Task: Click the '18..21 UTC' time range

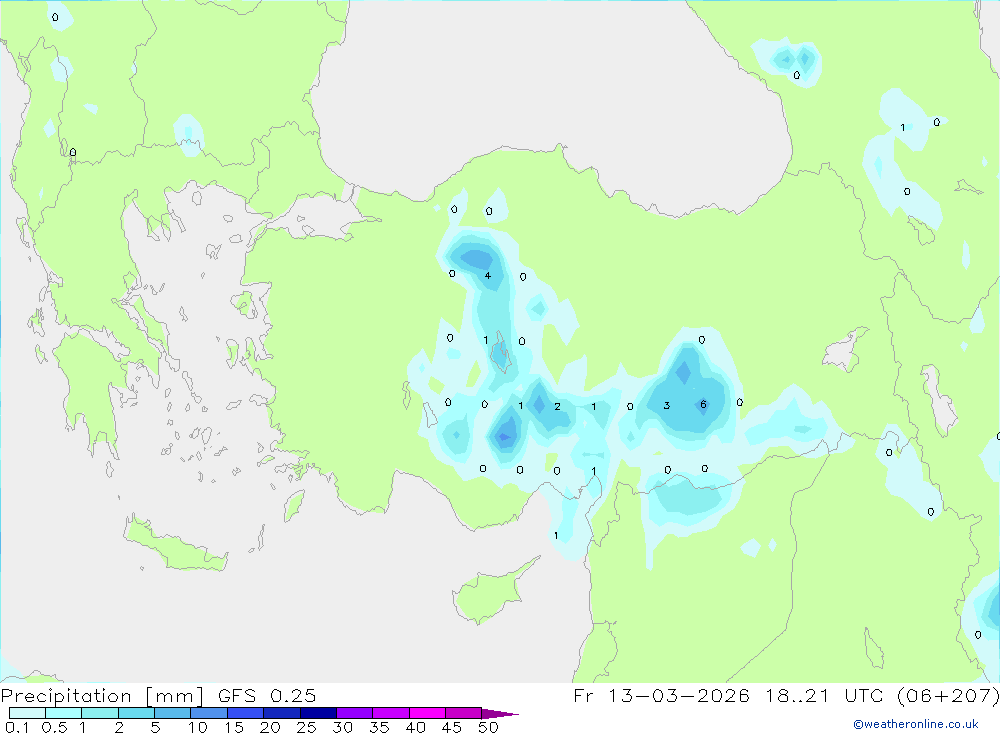Action: point(814,695)
